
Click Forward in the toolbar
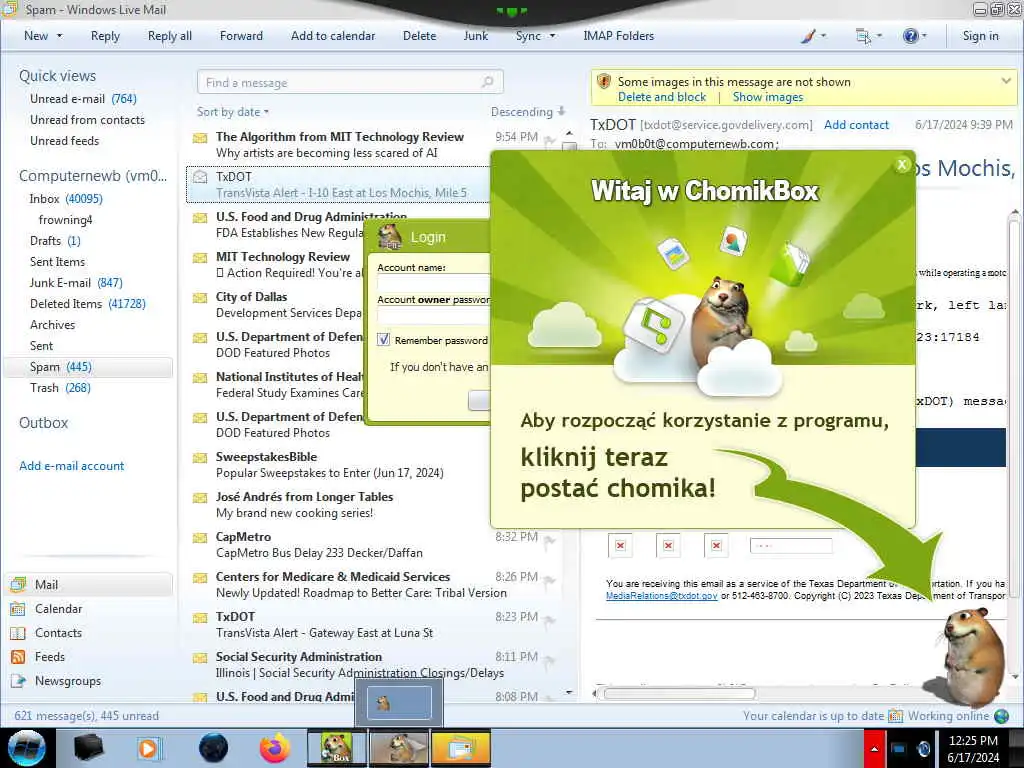pyautogui.click(x=241, y=36)
